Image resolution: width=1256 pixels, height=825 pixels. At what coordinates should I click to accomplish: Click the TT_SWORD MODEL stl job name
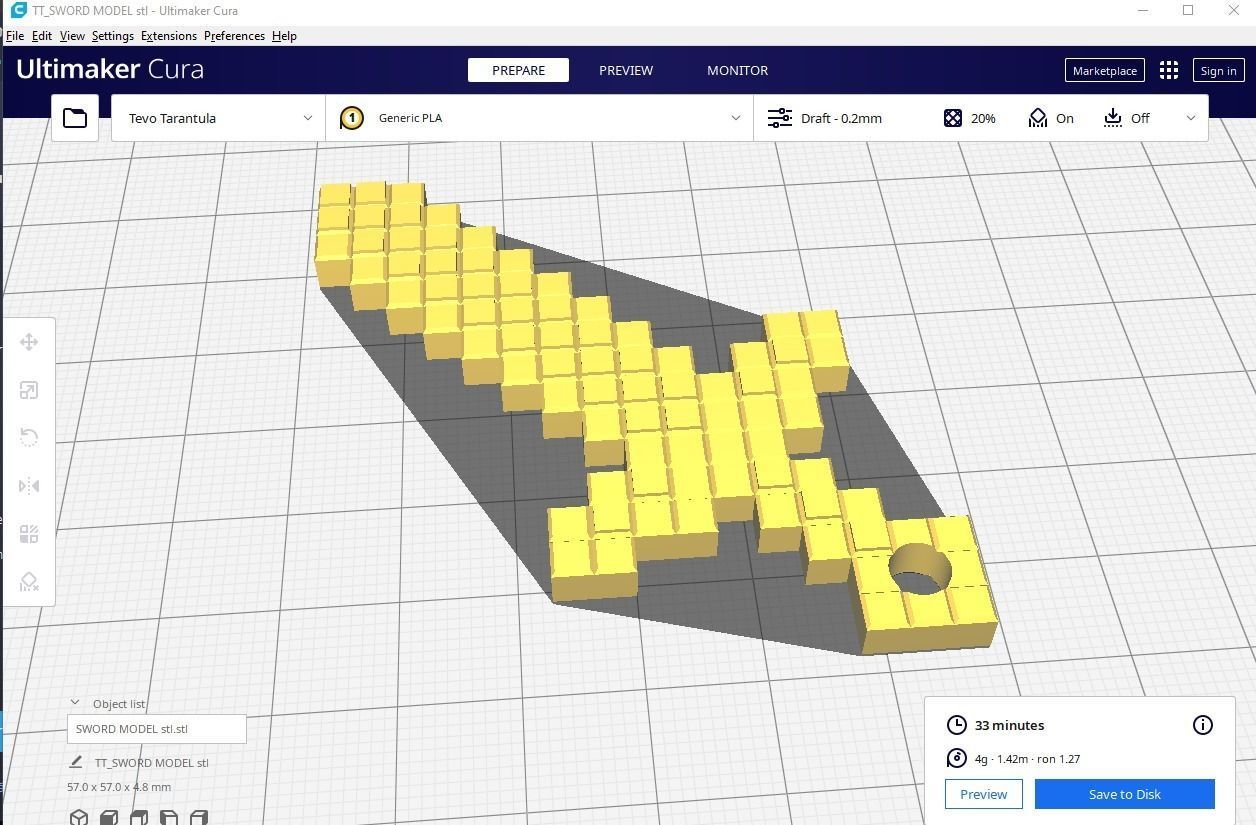click(151, 762)
